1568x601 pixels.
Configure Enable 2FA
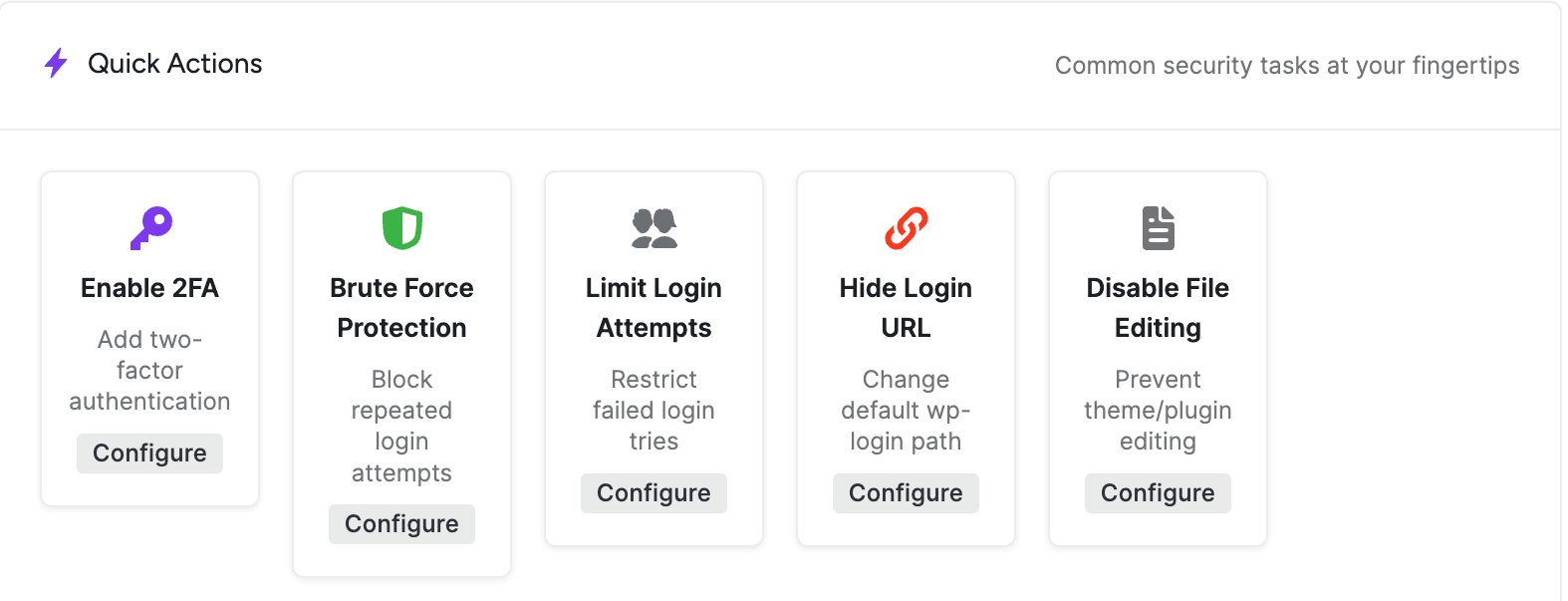click(149, 453)
